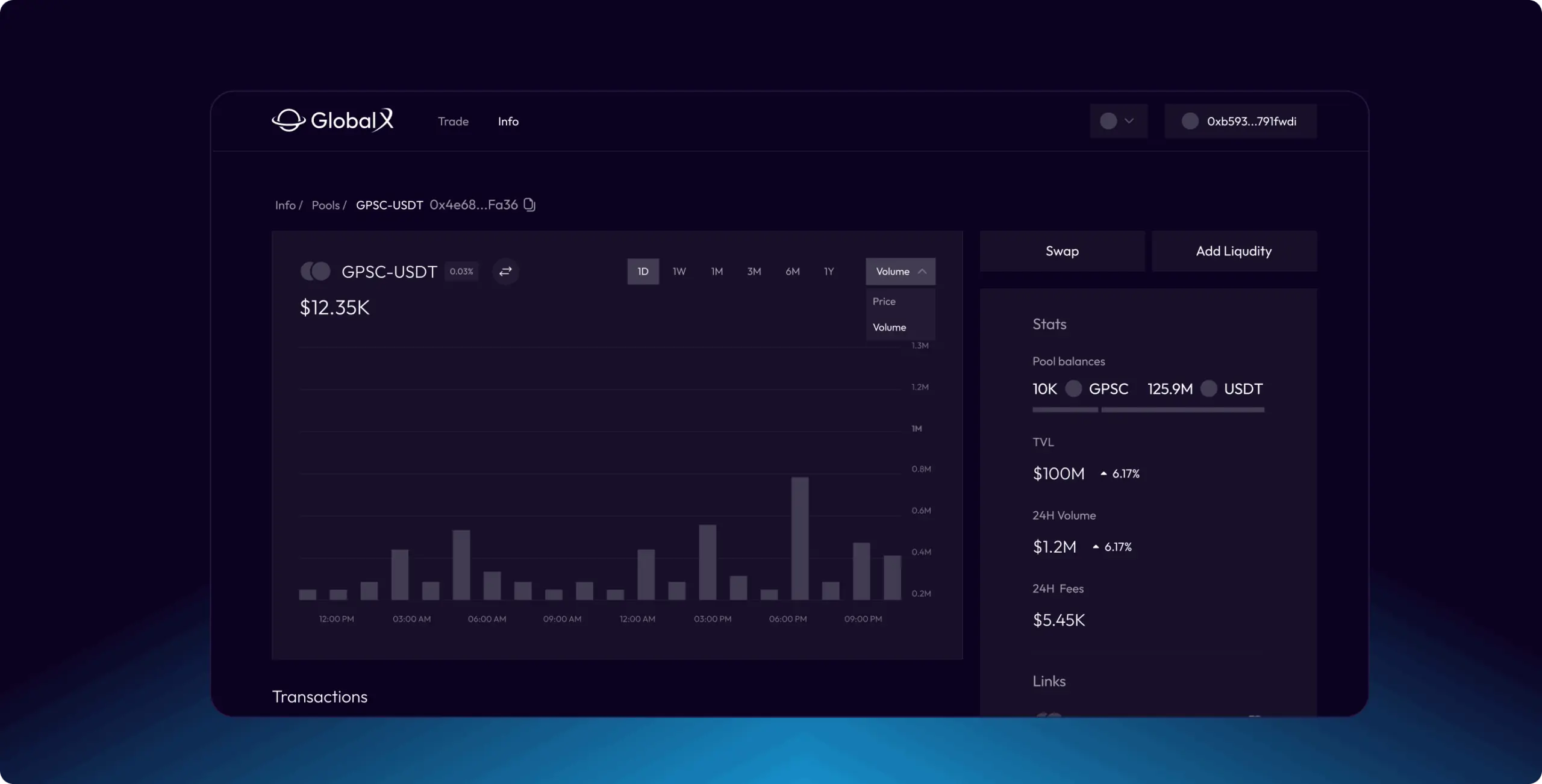
Task: Open wallet 0xb593...791fwdi menu
Action: tap(1241, 121)
